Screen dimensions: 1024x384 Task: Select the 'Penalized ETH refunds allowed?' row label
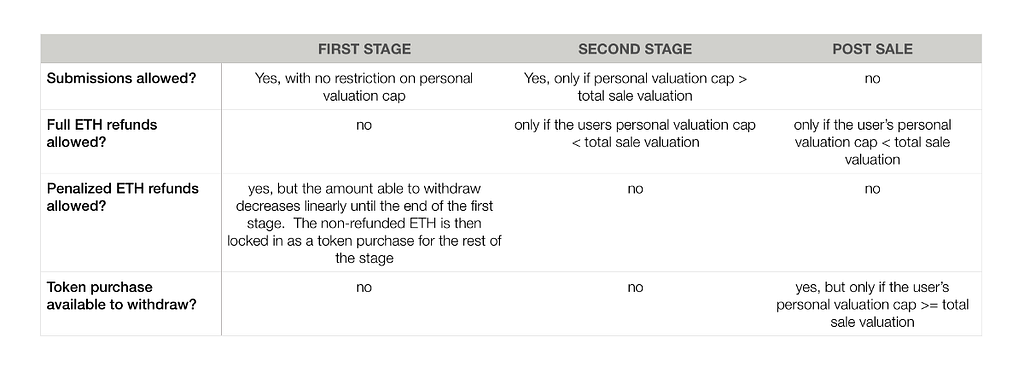(122, 197)
